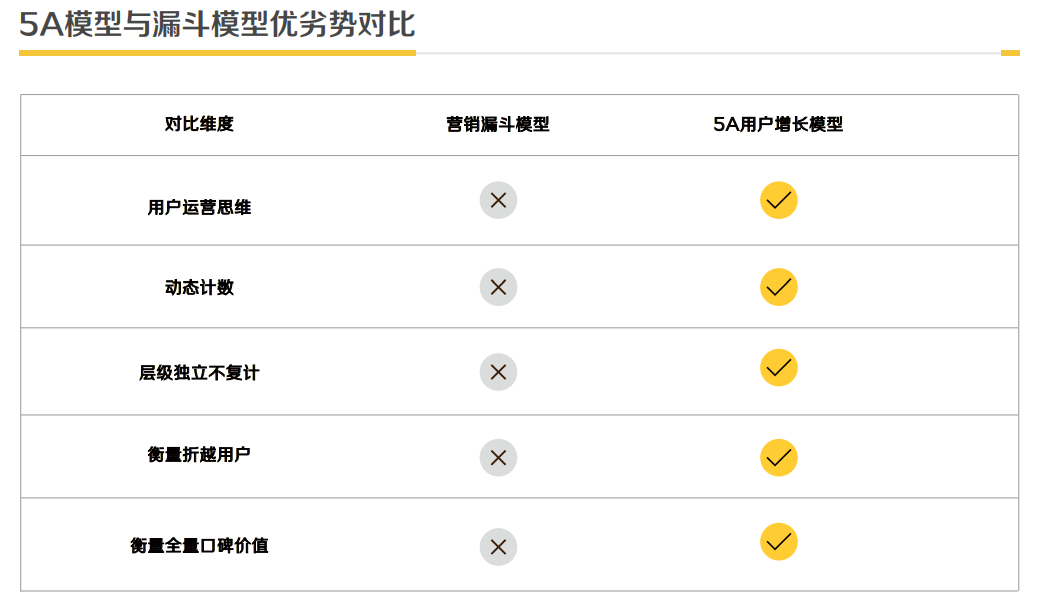Viewport: 1037px width, 605px height.
Task: Click the 层级独立不复计 row label
Action: tap(199, 373)
